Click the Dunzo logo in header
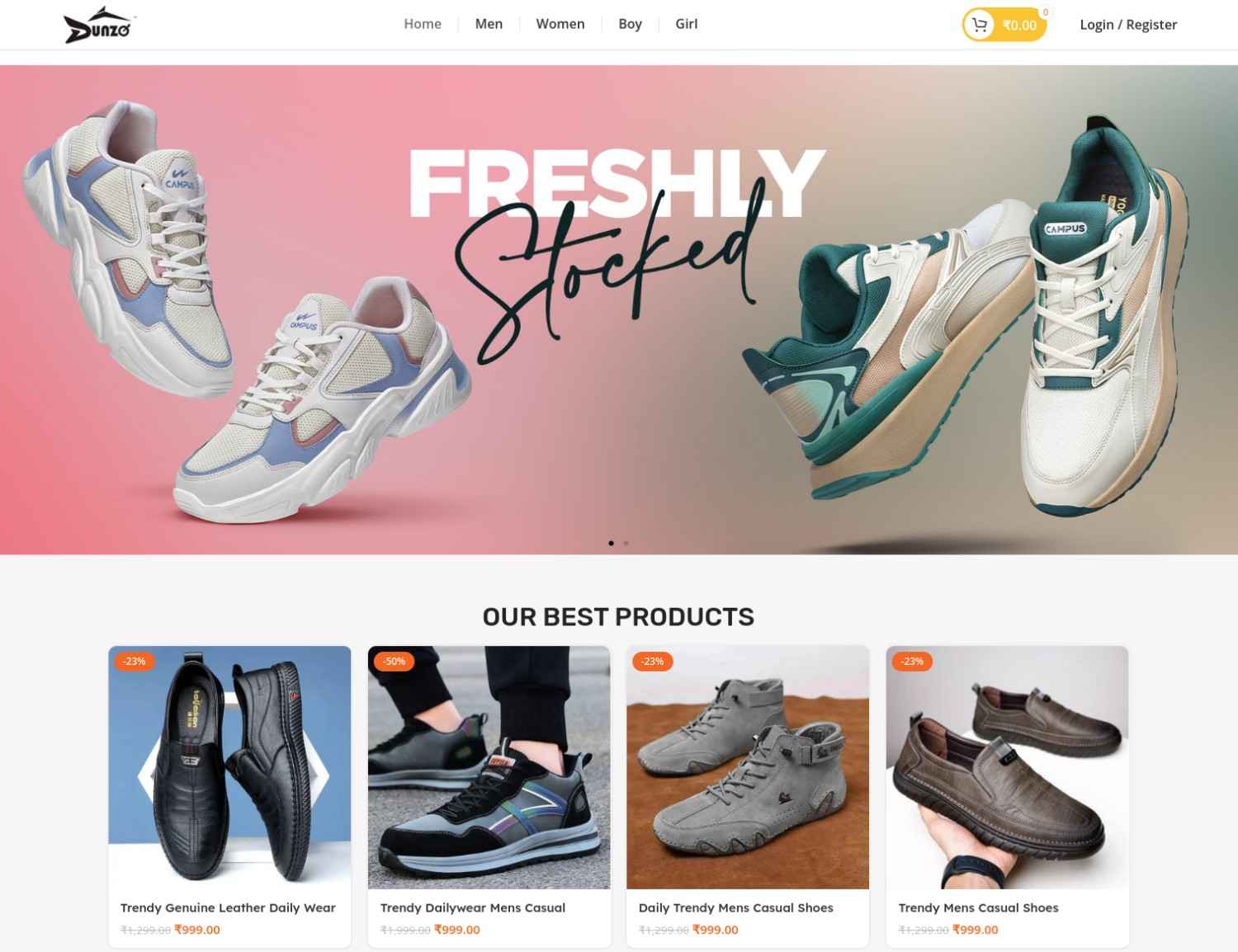 tap(100, 25)
